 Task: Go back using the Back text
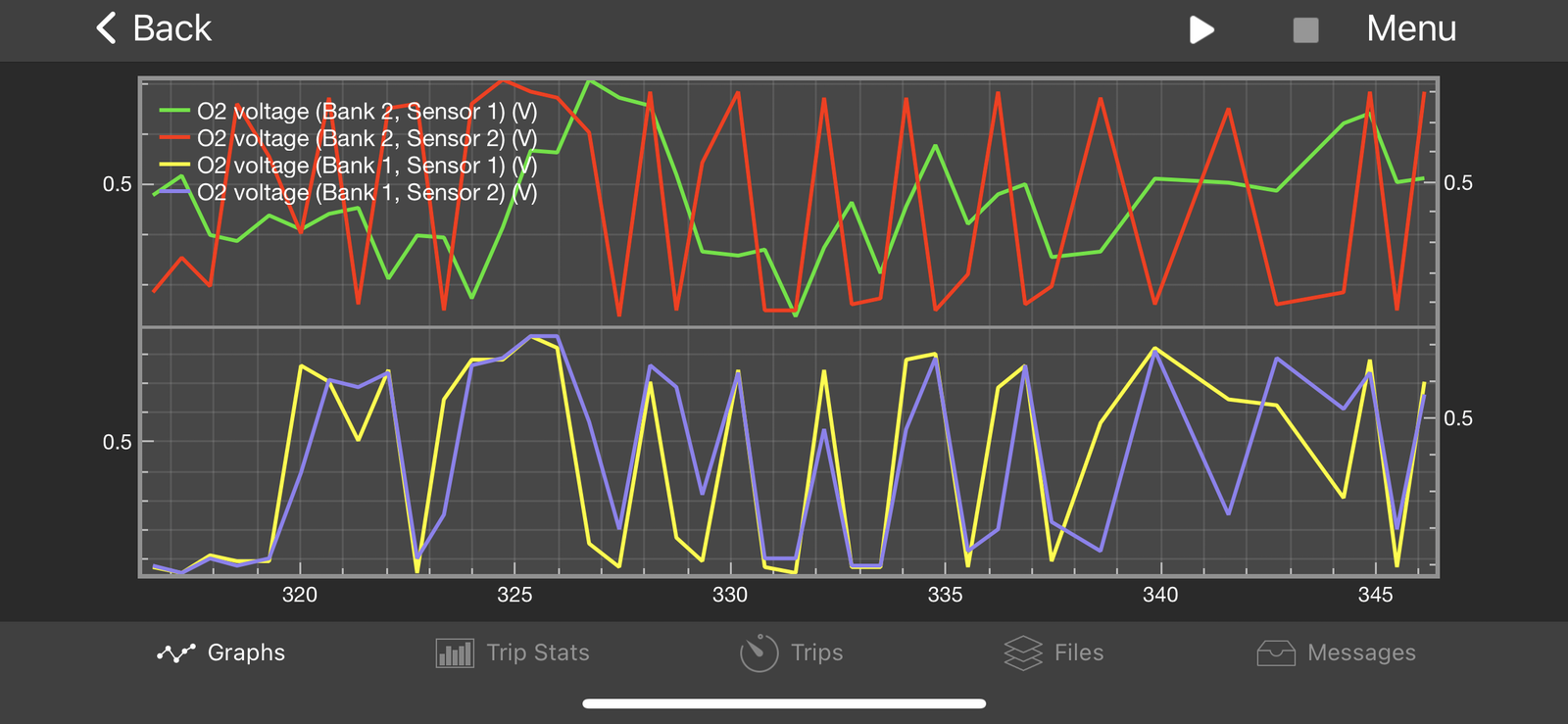(171, 29)
